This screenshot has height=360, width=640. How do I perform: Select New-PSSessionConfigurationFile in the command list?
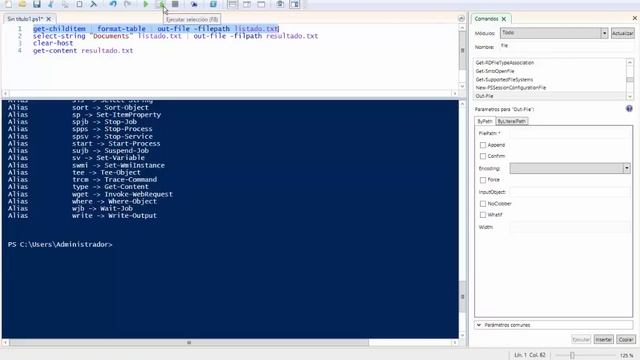pyautogui.click(x=511, y=88)
